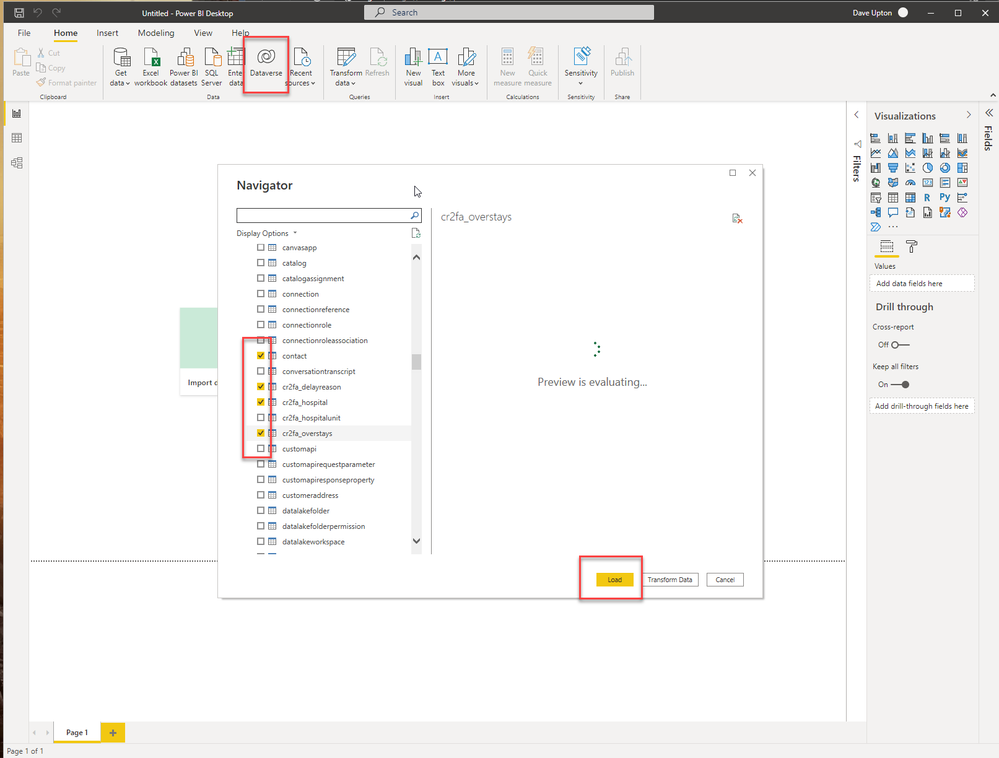Image resolution: width=999 pixels, height=758 pixels.
Task: Open Power BI datasets
Action: (x=183, y=66)
